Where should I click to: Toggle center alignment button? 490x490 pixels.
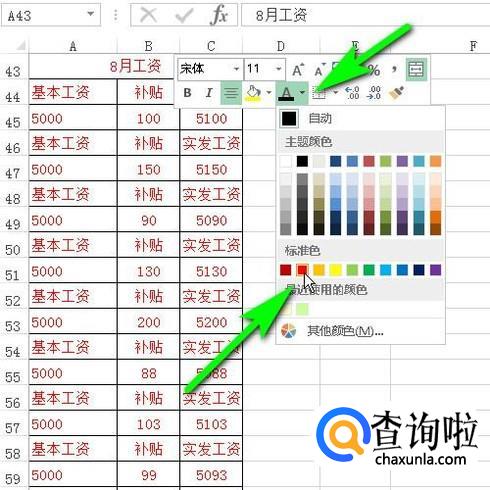coord(231,93)
